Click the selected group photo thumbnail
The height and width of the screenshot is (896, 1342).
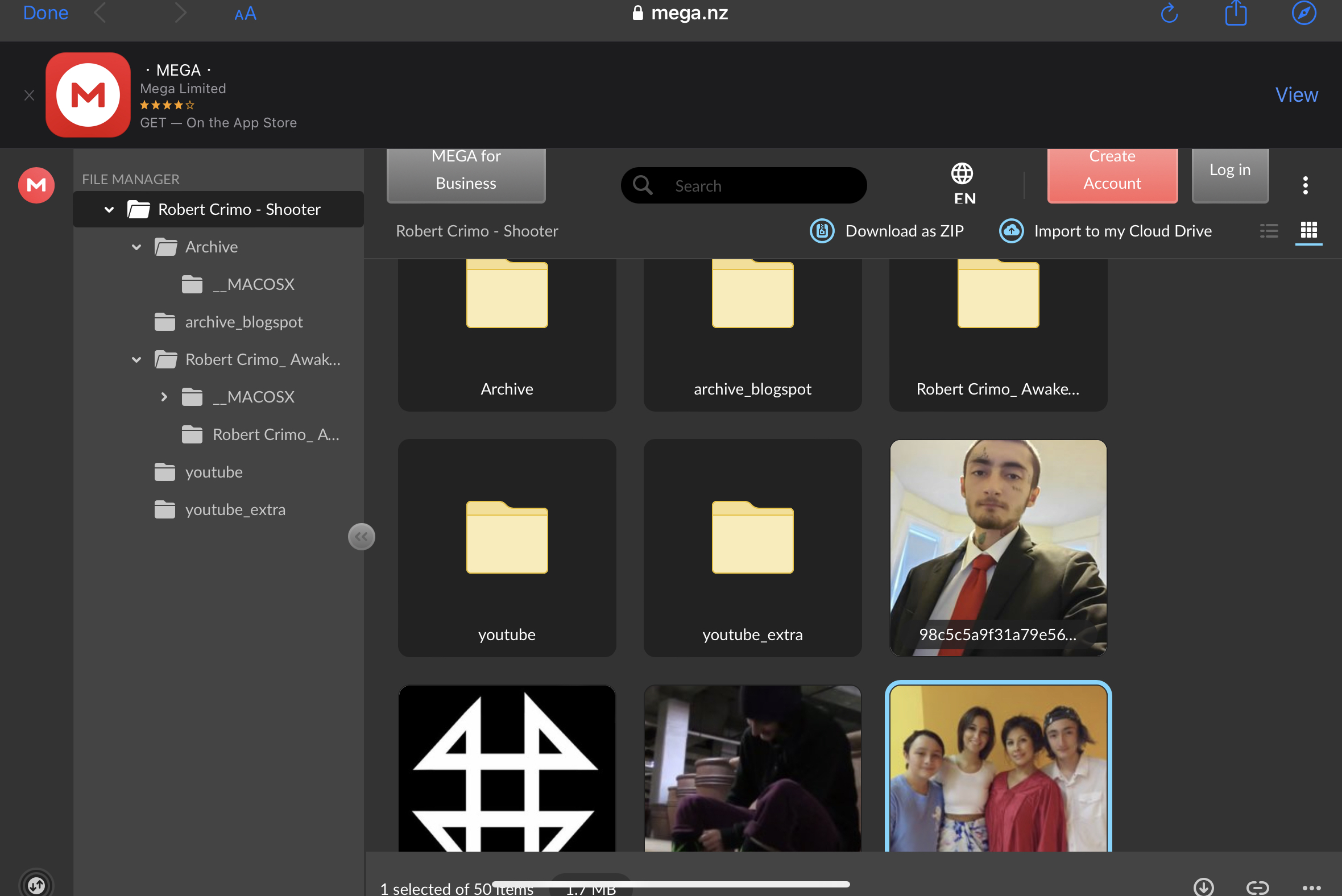coord(998,768)
